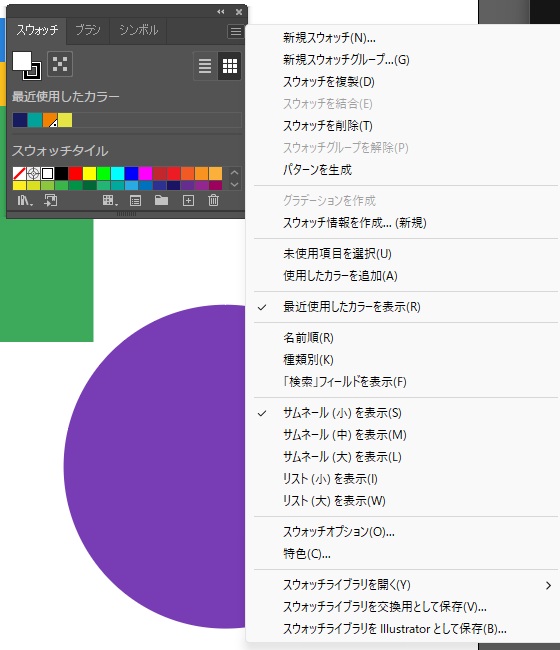Click the Delete Swatch trash icon

click(x=213, y=201)
